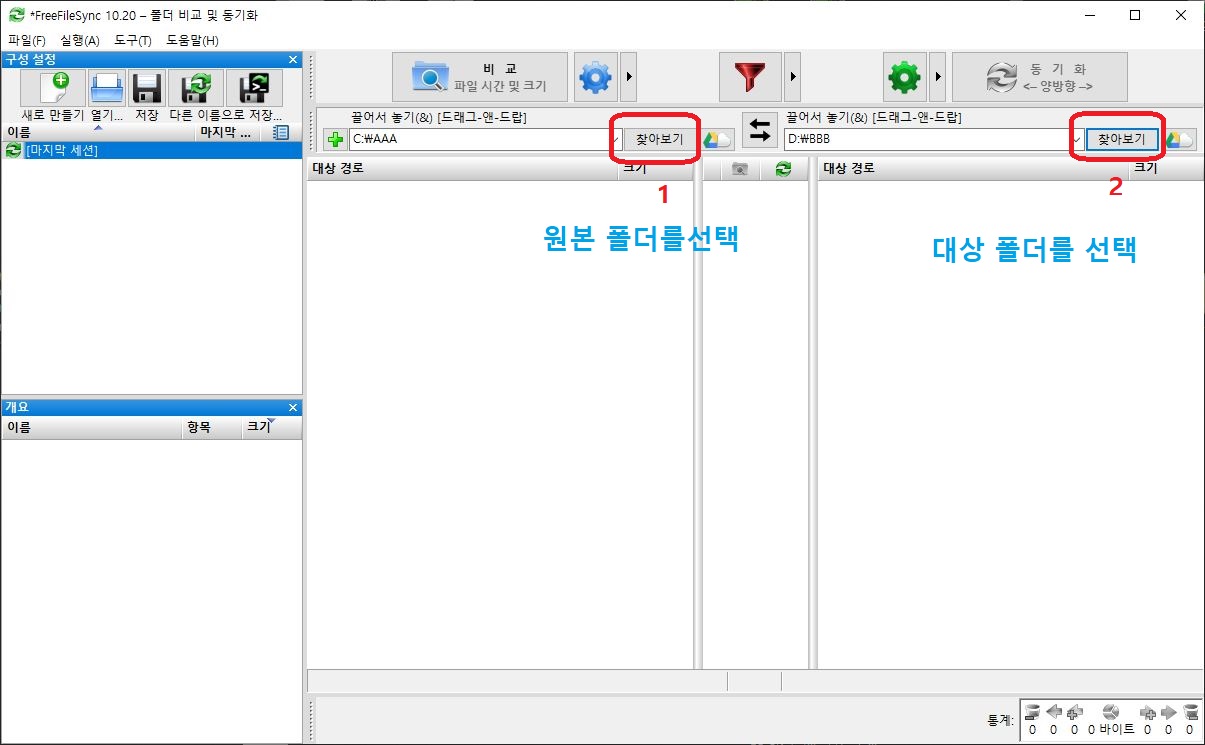This screenshot has width=1205, height=745.
Task: Click right pane 대상 경로 column header
Action: 974,169
